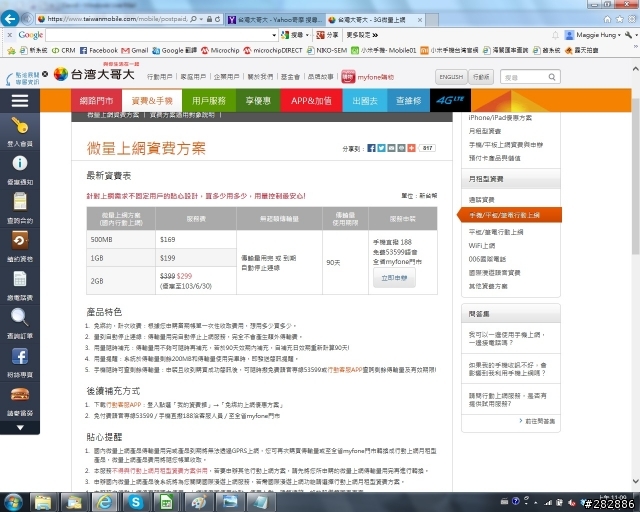The width and height of the screenshot is (640, 512).
Task: Close the popup near the site logo
Action: point(45,74)
